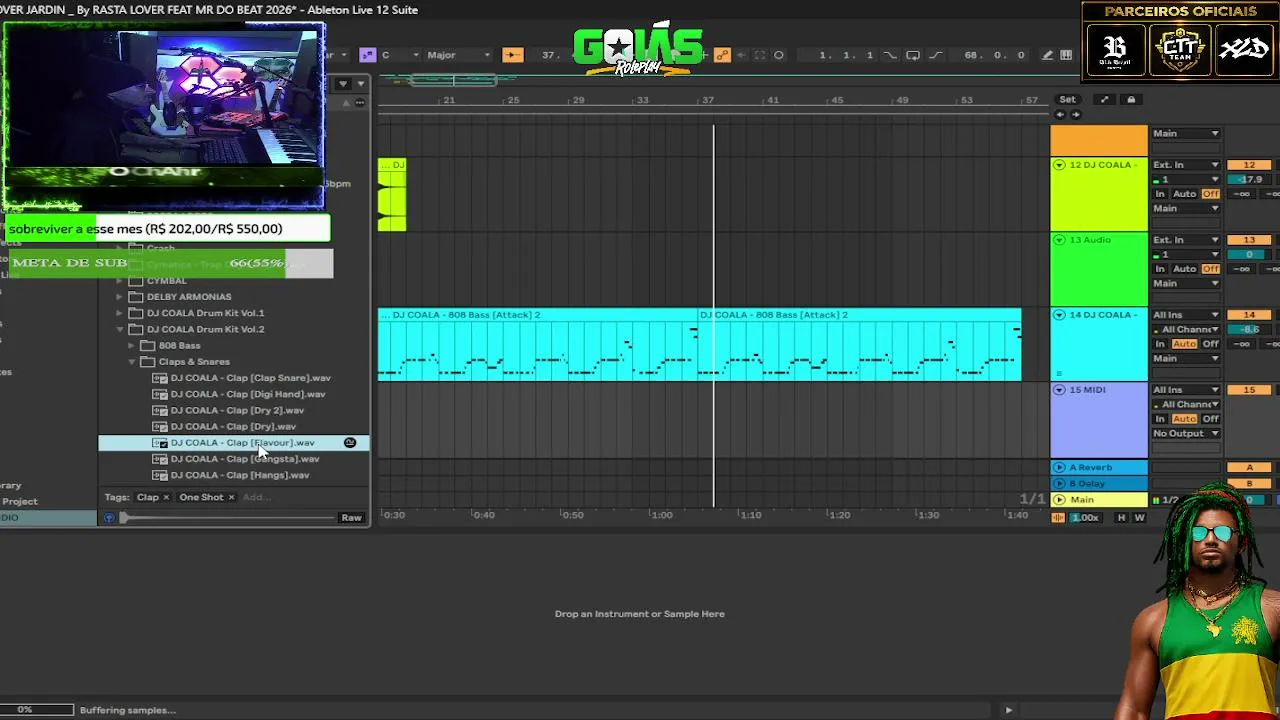Remove the Clap tag
This screenshot has height=720, width=1280.
[166, 497]
